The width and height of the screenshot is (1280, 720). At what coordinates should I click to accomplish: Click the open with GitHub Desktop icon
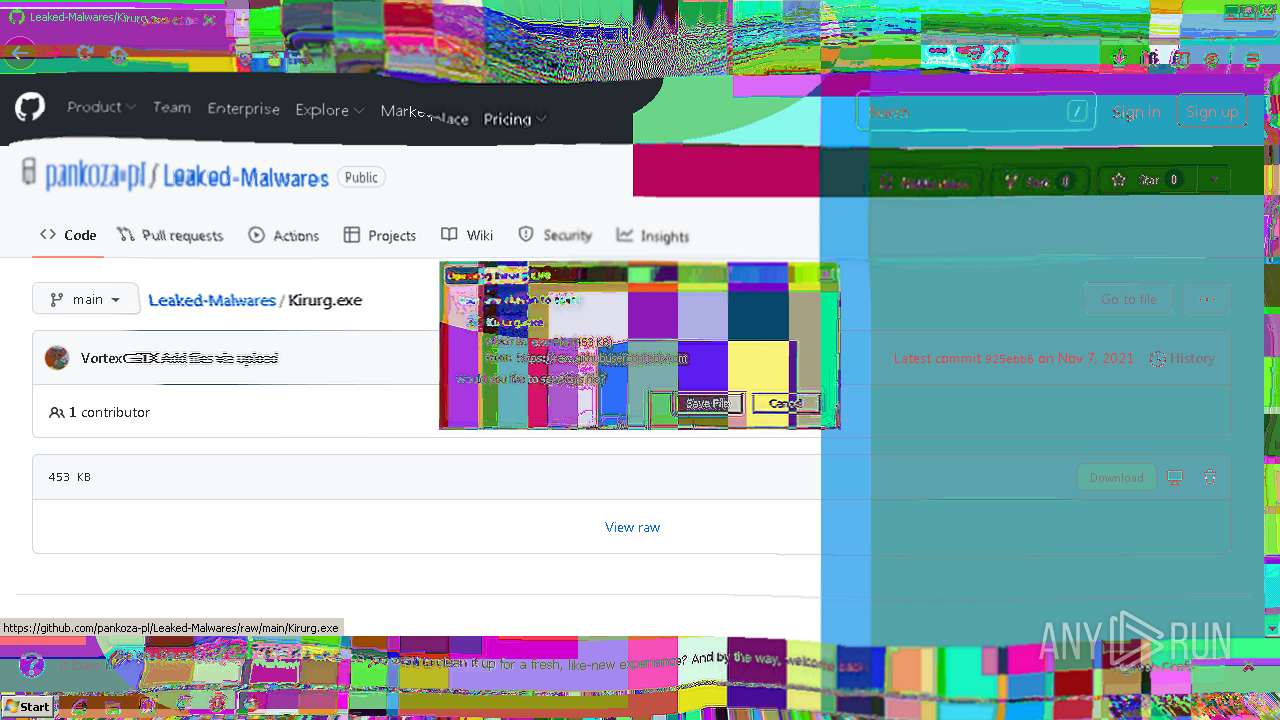tap(1175, 478)
